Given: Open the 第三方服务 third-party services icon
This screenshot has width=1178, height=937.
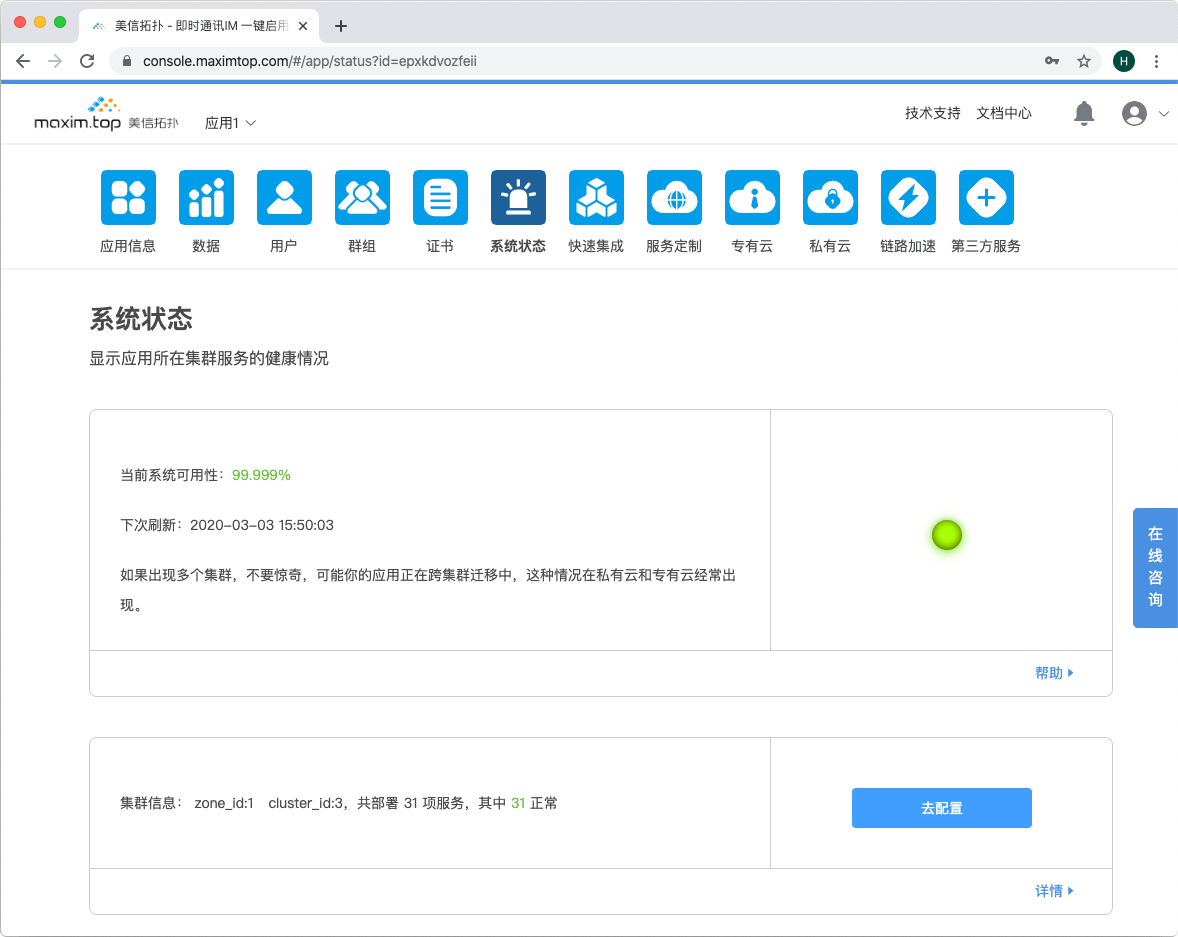Looking at the screenshot, I should coord(986,198).
